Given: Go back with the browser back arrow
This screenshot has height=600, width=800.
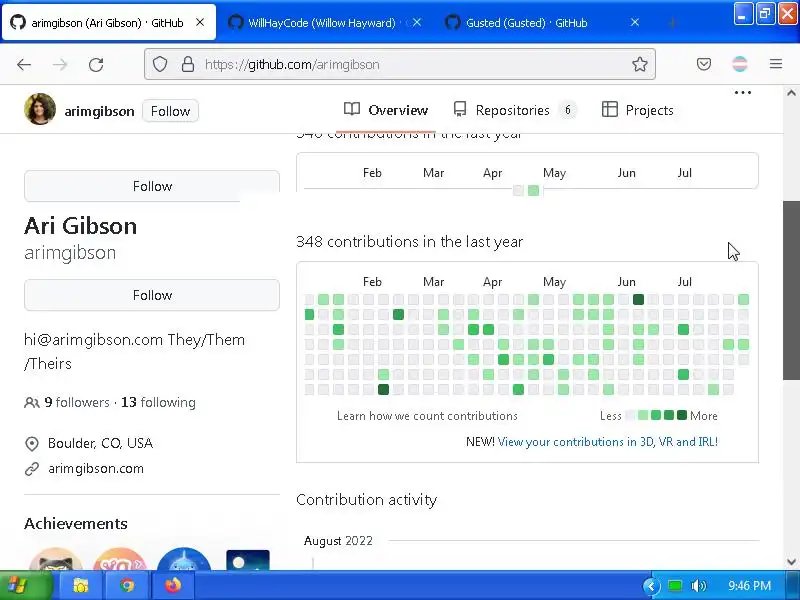Looking at the screenshot, I should pyautogui.click(x=24, y=64).
